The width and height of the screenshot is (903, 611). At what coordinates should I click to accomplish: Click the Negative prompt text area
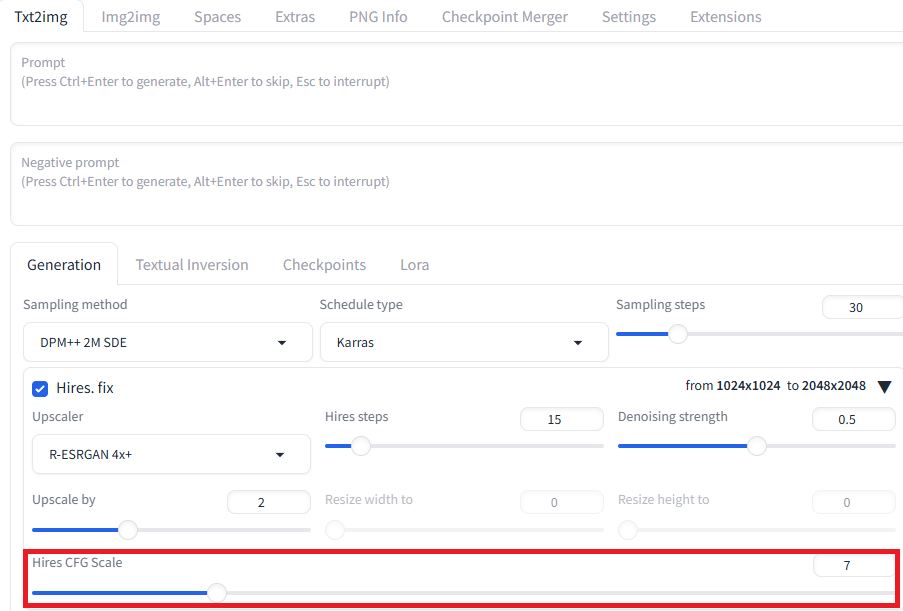[457, 184]
